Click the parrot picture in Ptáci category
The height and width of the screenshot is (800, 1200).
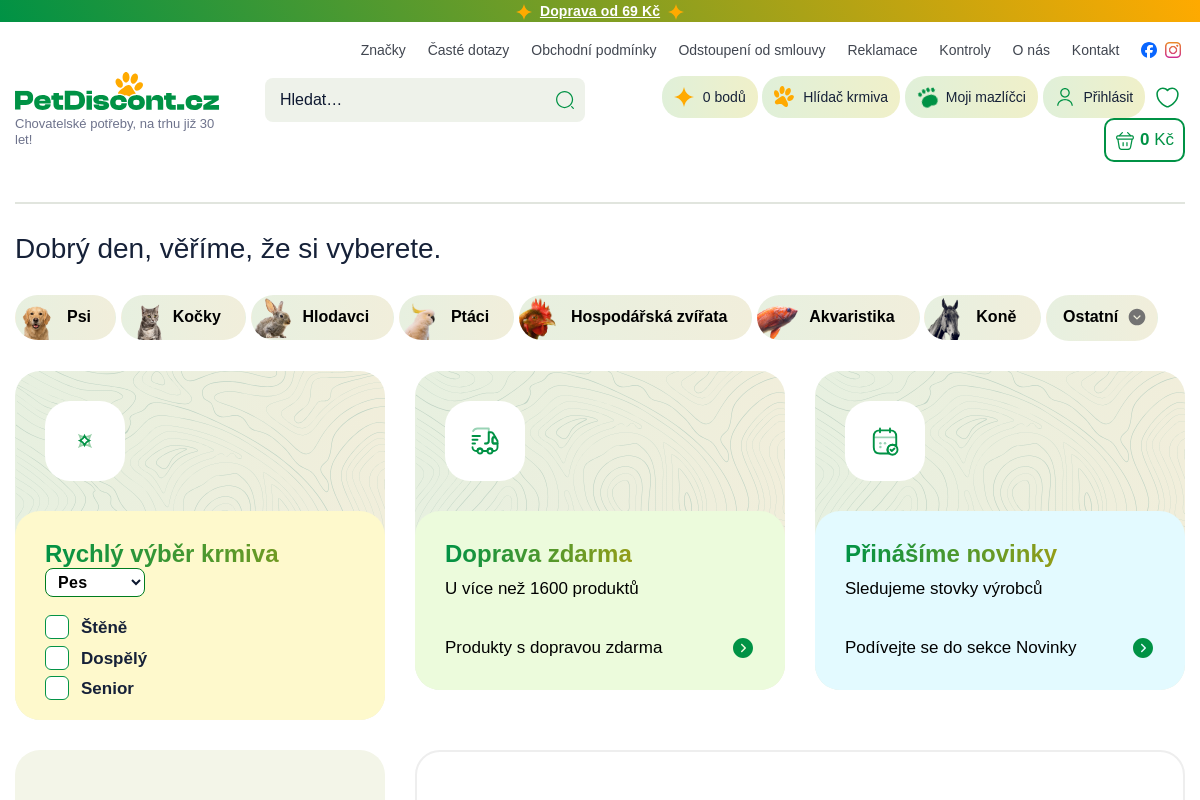coord(422,322)
